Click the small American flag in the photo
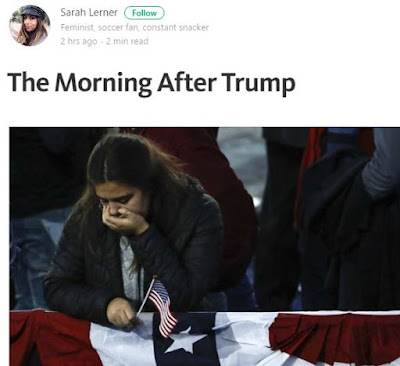The height and width of the screenshot is (366, 400). [162, 307]
